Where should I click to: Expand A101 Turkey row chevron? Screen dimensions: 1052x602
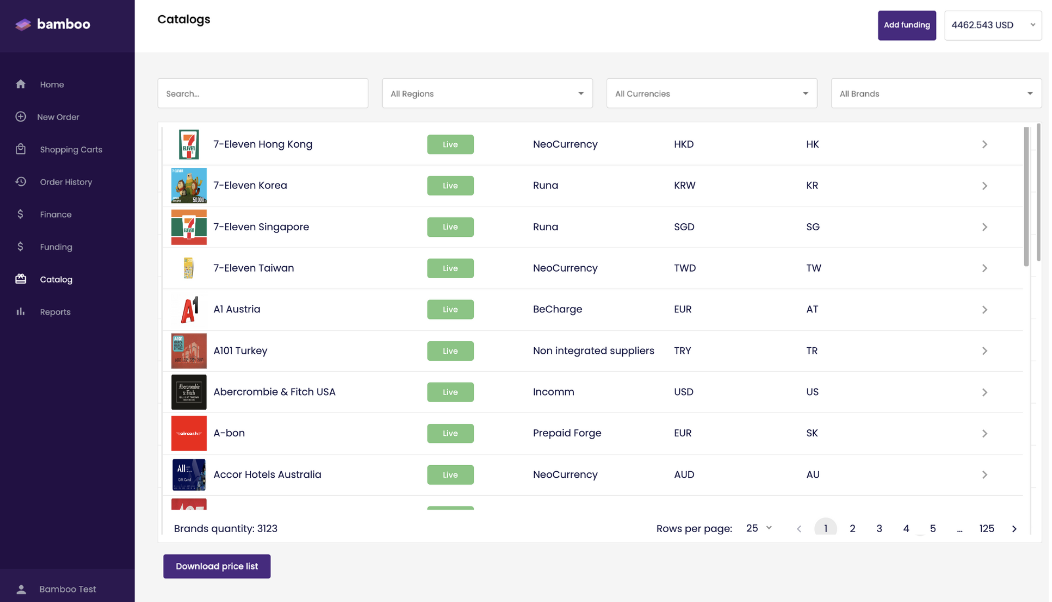pyautogui.click(x=984, y=351)
